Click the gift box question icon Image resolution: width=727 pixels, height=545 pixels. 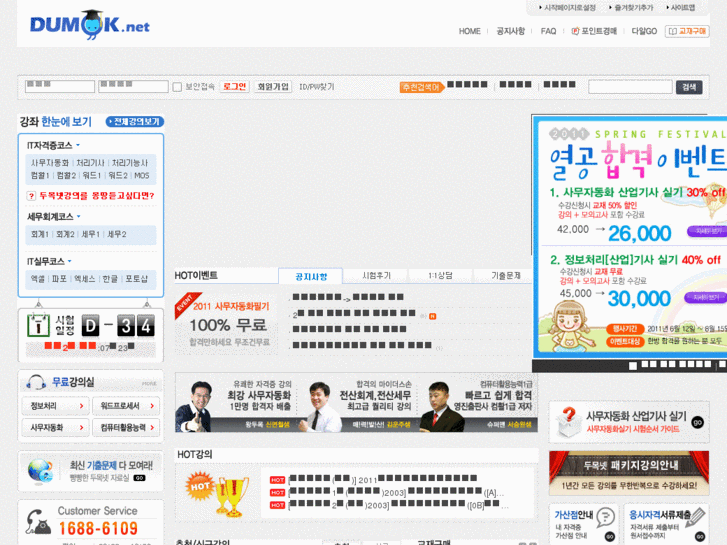point(568,422)
